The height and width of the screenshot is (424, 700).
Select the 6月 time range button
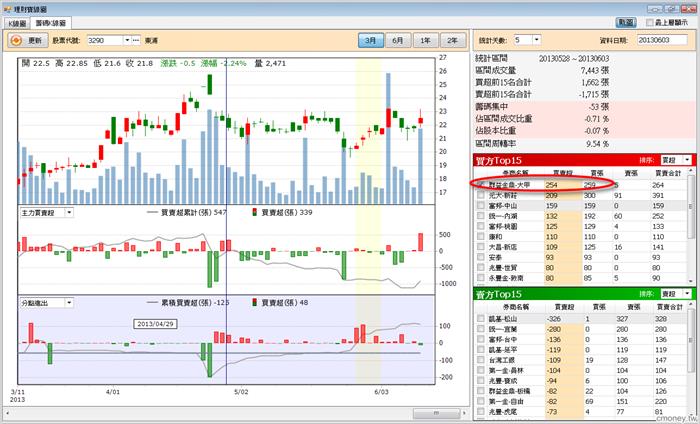[398, 40]
